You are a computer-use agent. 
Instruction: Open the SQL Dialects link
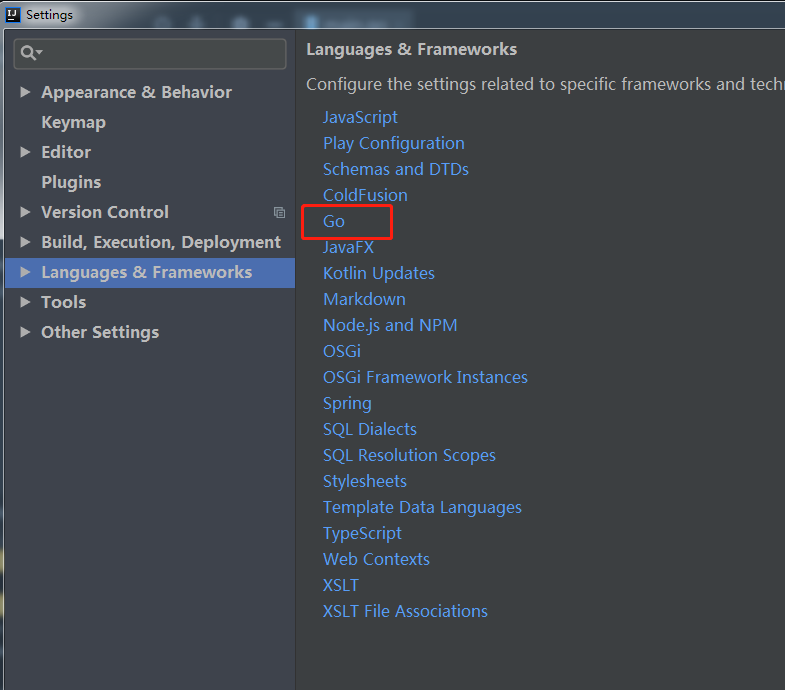369,430
